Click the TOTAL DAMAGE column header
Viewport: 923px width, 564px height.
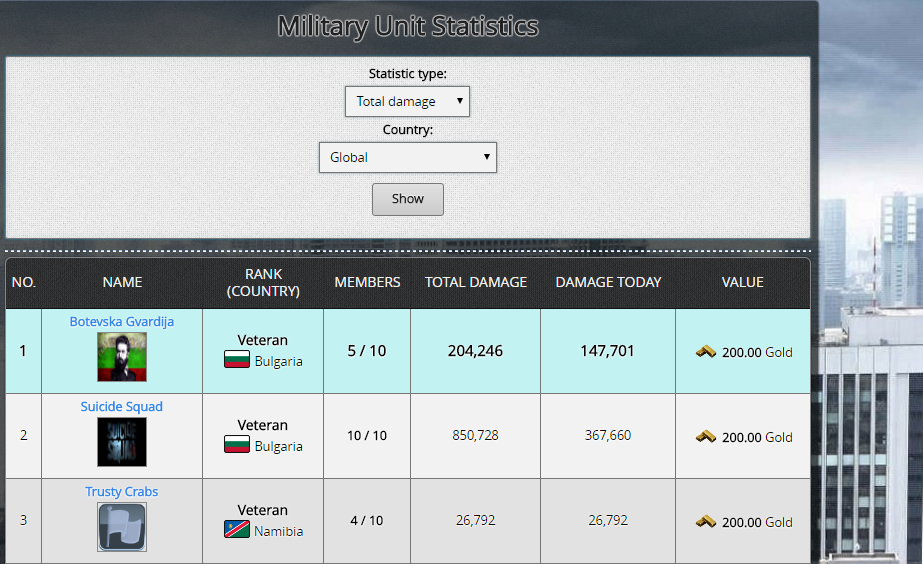tap(476, 282)
